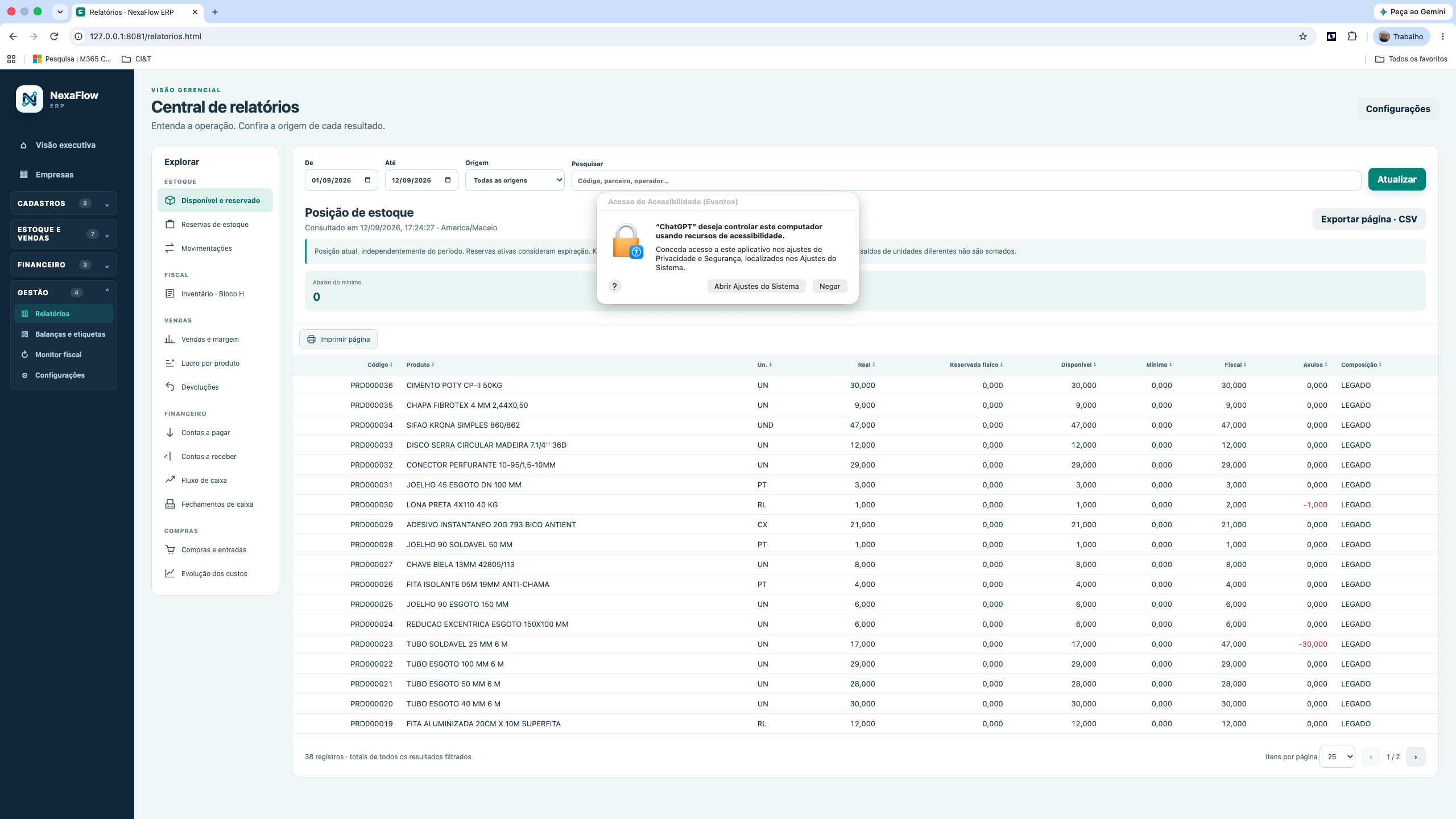Click the NexaFlow logo icon

click(30, 99)
